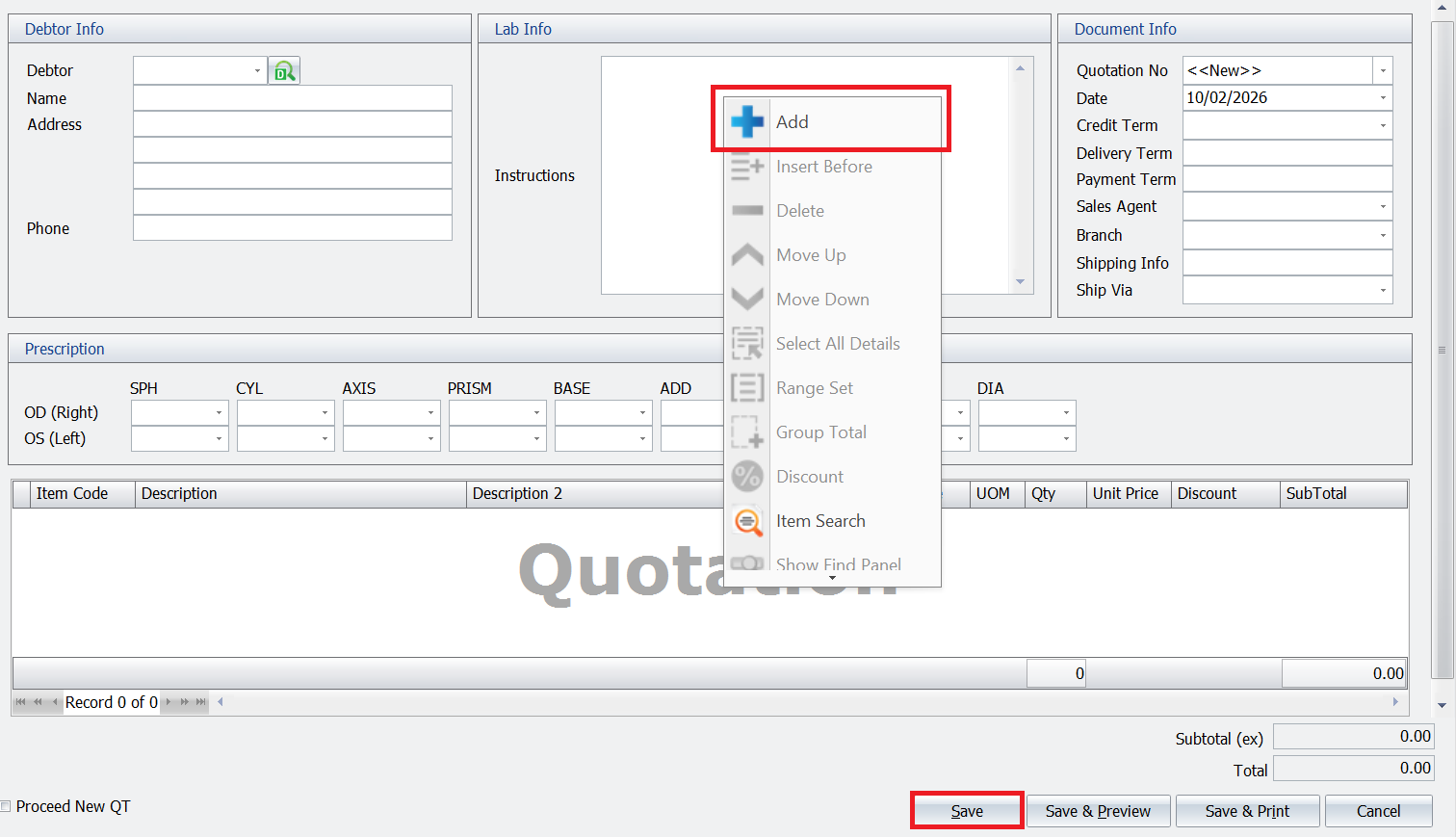Screen dimensions: 1456x837
Task: Jump to last record using navigation icon
Action: 201,702
